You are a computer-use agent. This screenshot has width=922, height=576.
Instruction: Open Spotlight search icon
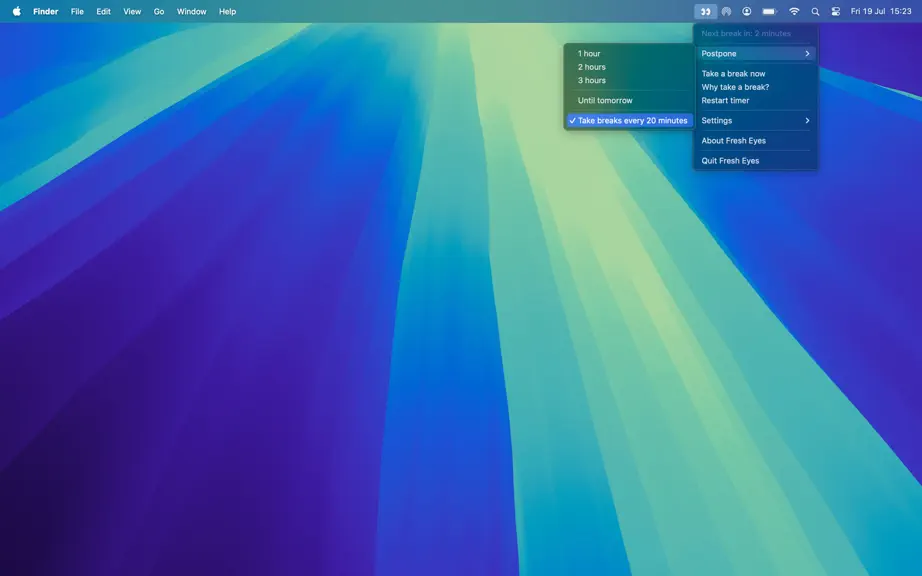(x=815, y=11)
